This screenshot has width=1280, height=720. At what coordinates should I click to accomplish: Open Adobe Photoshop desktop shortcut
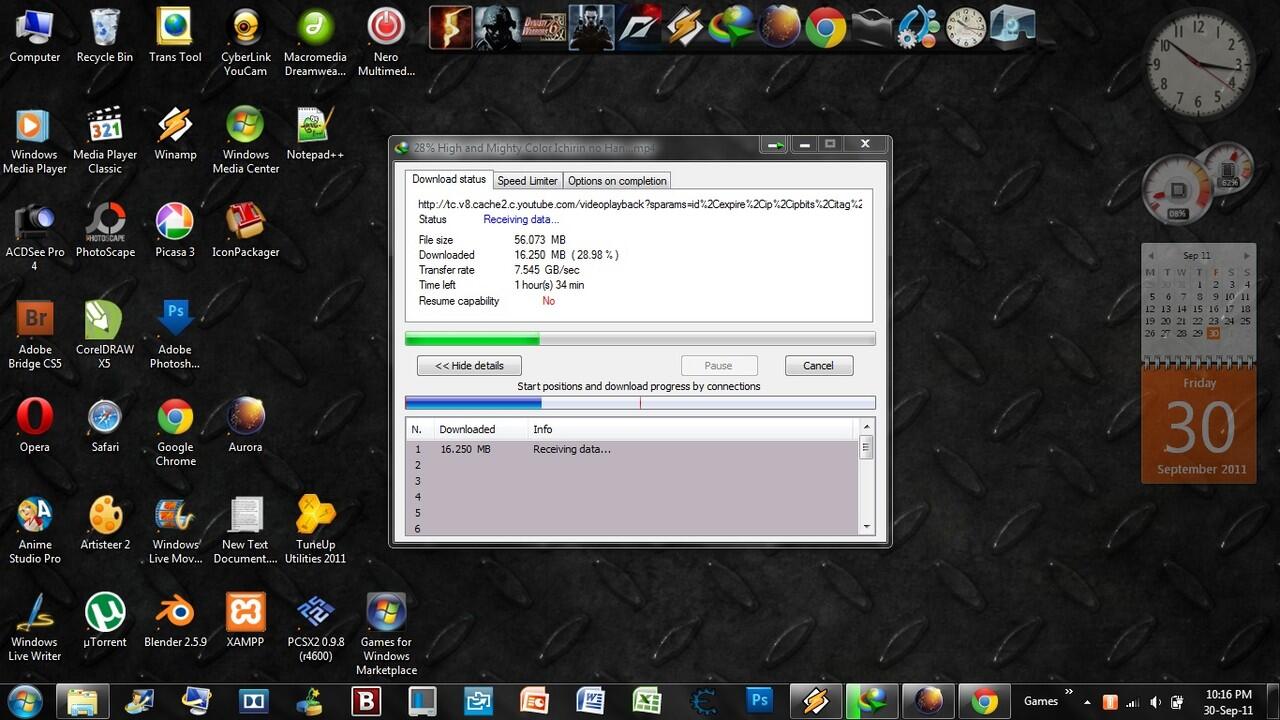point(175,335)
